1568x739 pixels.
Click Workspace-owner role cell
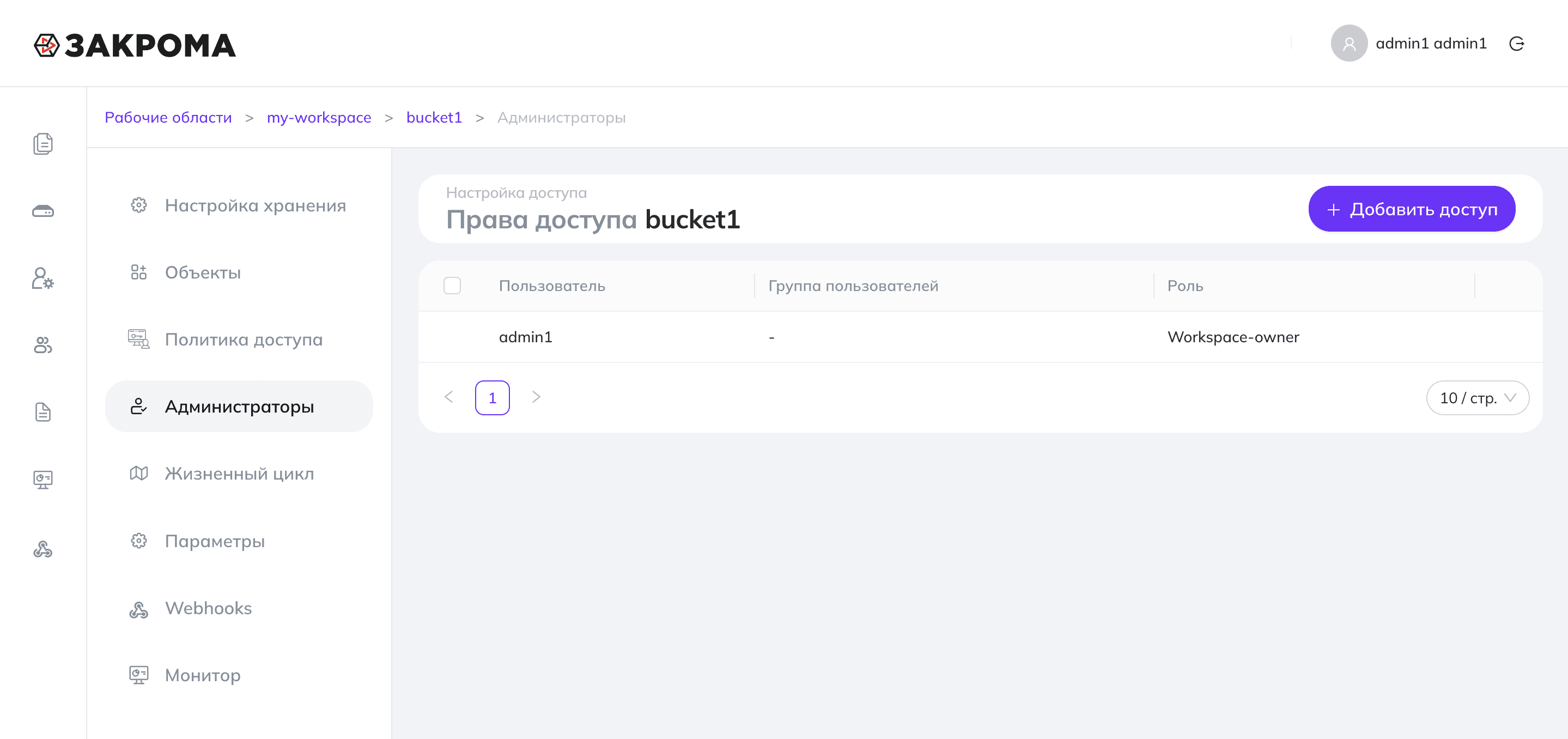click(x=1233, y=337)
